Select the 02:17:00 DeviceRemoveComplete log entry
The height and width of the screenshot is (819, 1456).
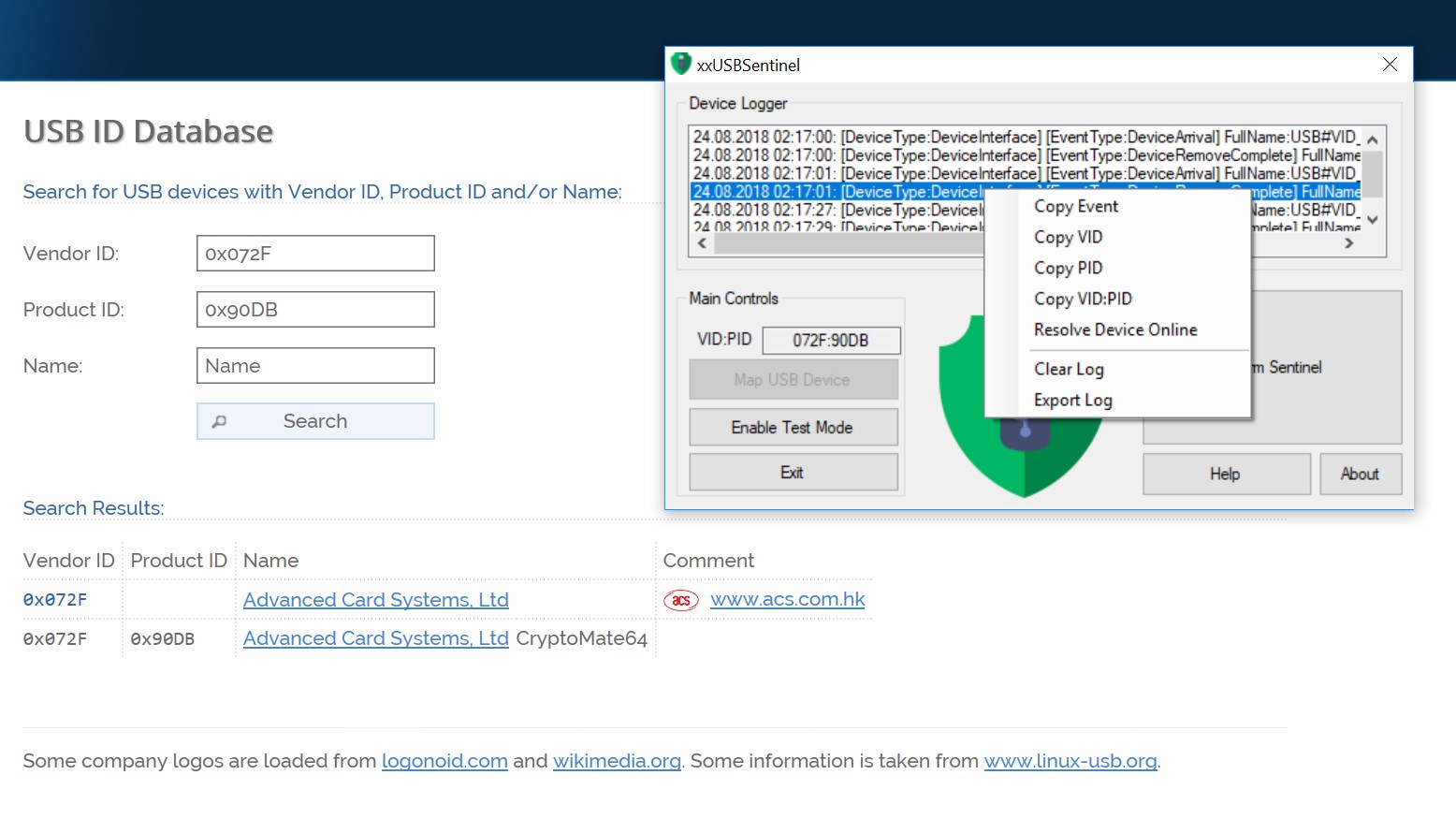click(x=1026, y=155)
